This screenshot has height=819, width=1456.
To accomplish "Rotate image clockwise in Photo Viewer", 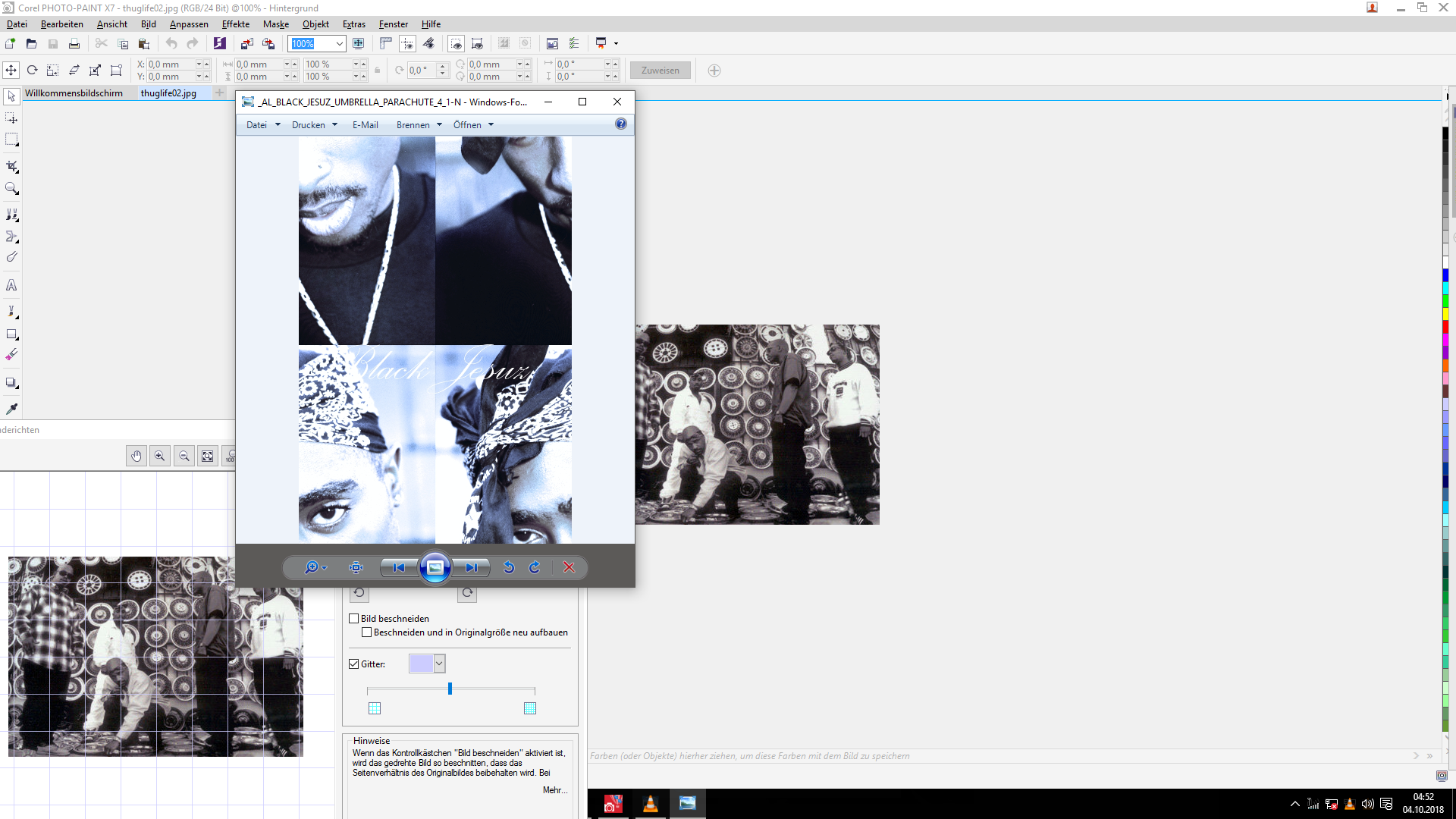I will click(x=535, y=567).
